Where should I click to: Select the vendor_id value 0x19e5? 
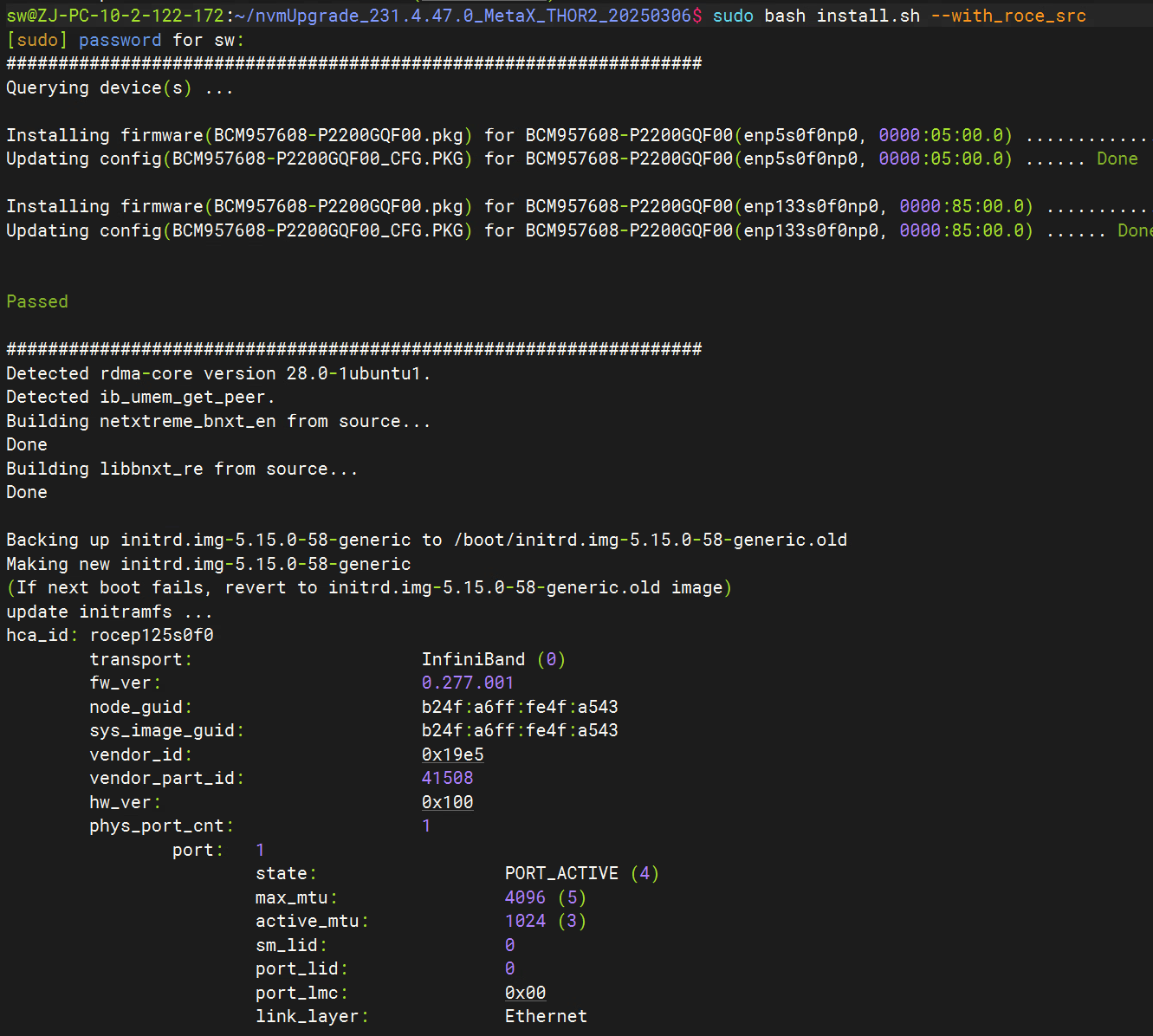point(453,754)
